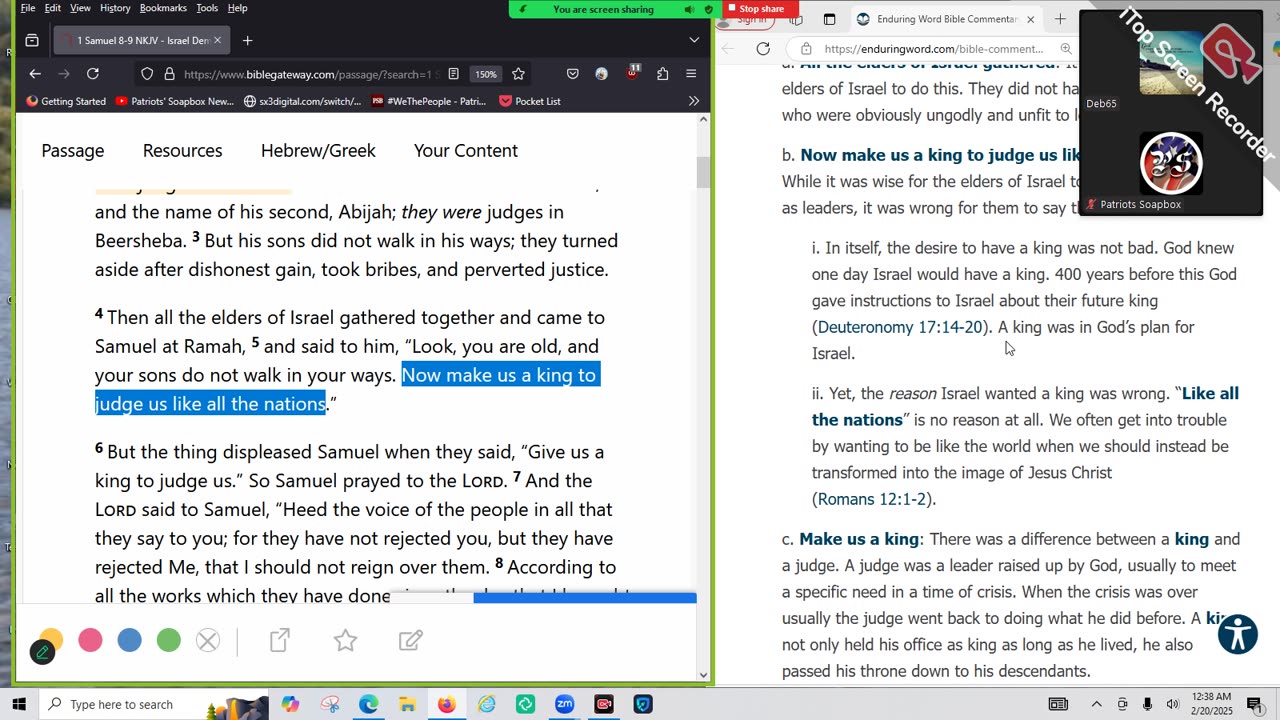Screen dimensions: 1280x720
Task: Click the Bible Gateway page vertical scrollbar thumb
Action: click(x=702, y=172)
